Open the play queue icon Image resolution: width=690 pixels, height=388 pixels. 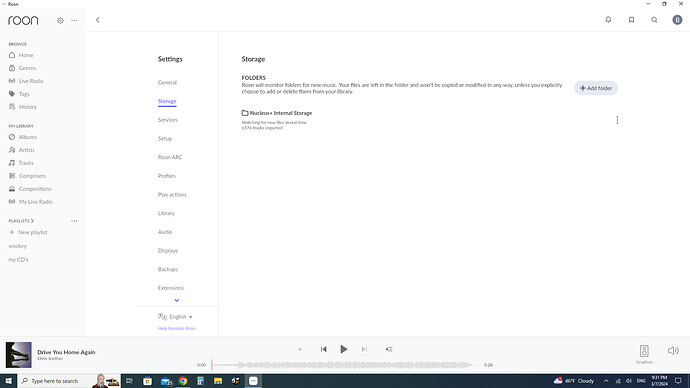389,349
